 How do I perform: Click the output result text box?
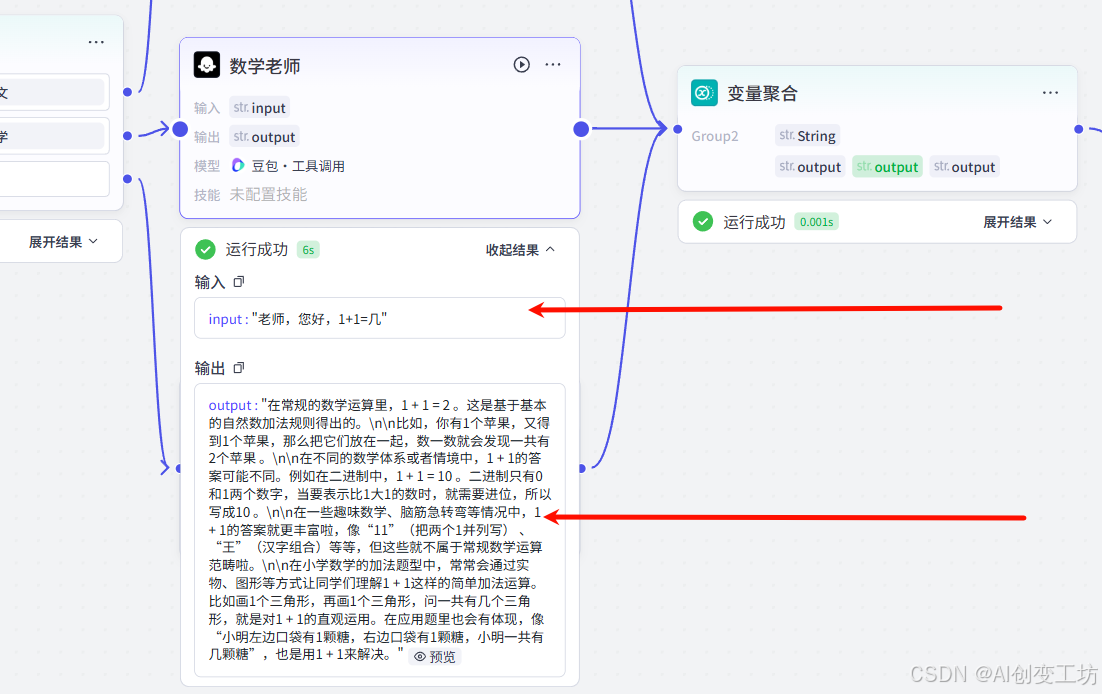click(380, 530)
